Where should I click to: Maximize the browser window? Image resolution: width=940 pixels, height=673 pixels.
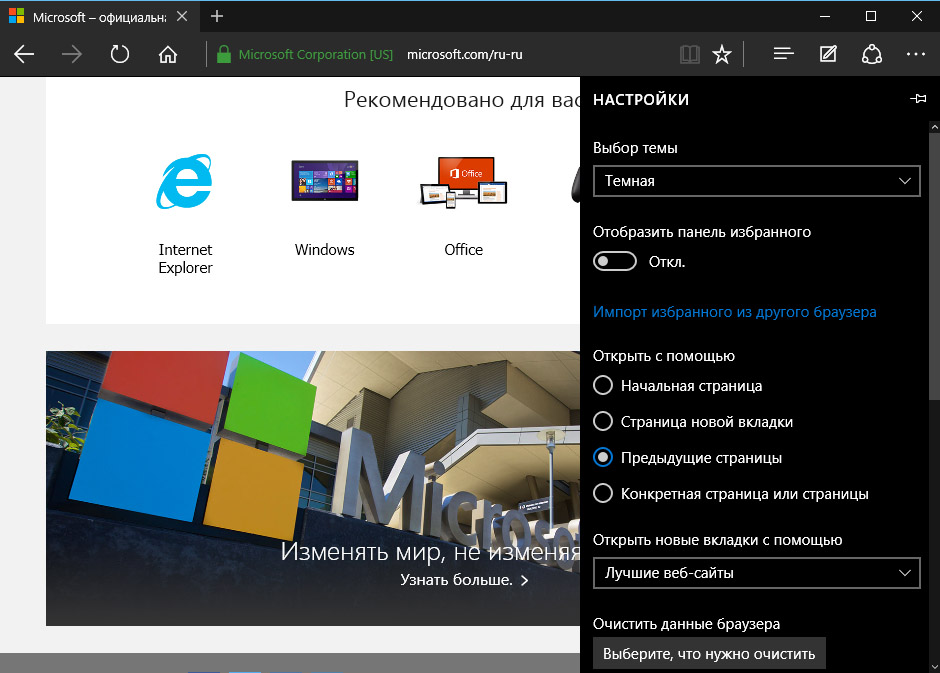870,17
